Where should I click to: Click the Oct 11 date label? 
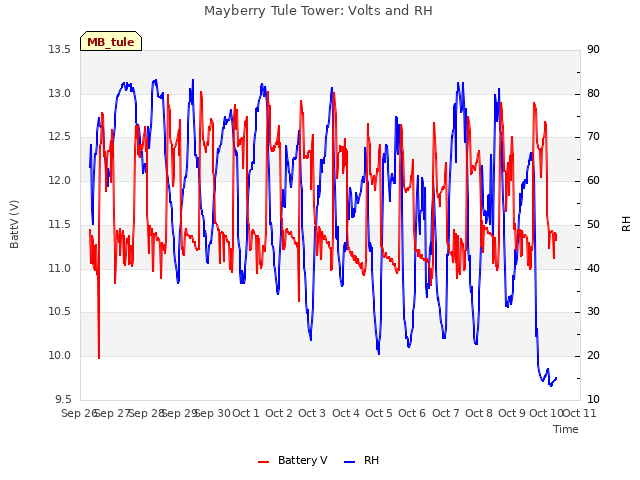580,413
